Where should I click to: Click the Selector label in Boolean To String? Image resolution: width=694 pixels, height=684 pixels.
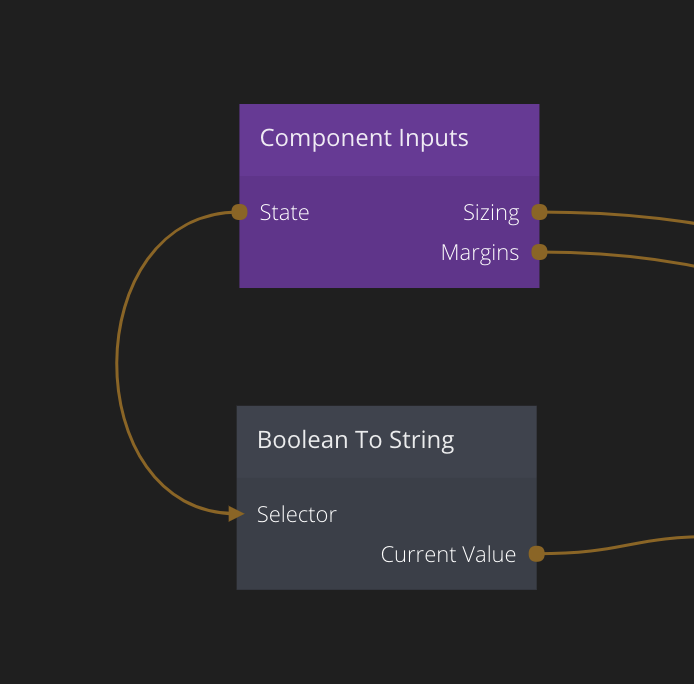[x=297, y=514]
